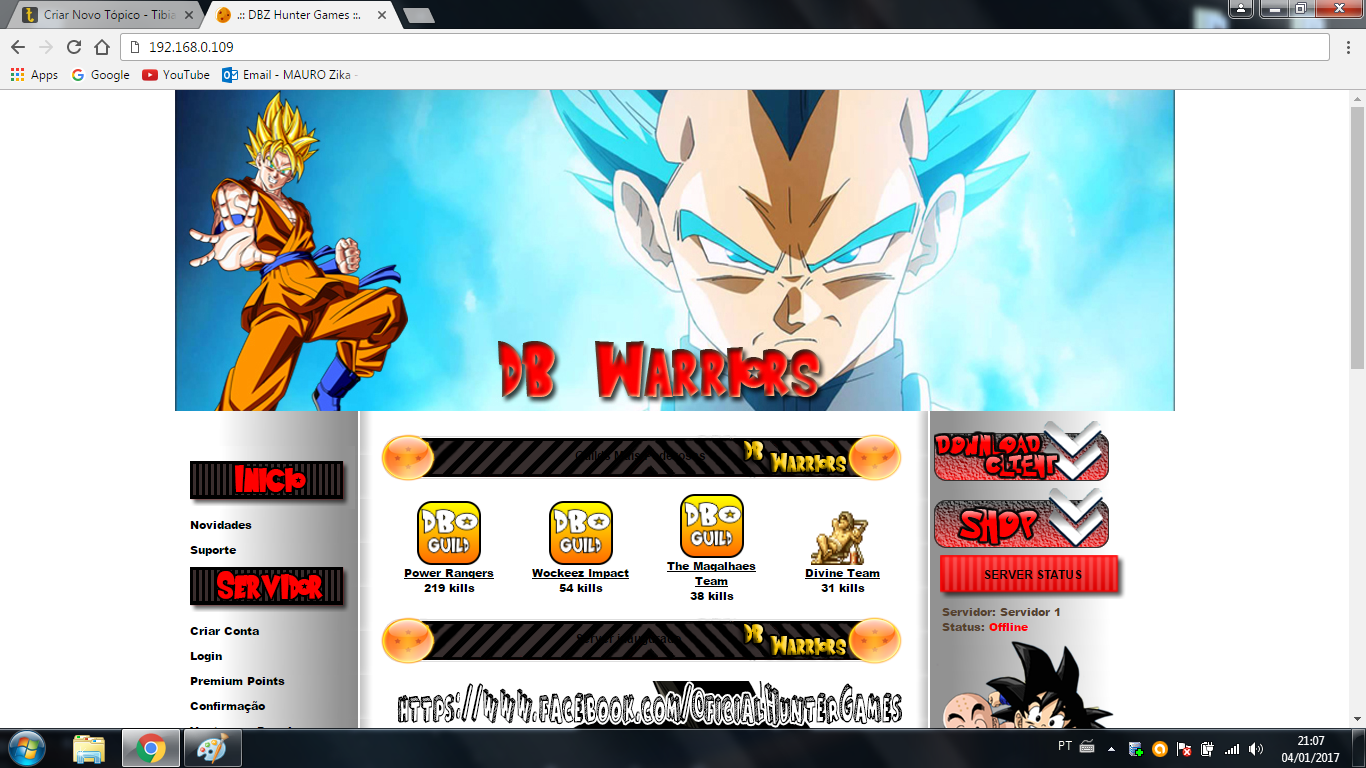Click the scrollbar down arrow
This screenshot has width=1366, height=768.
[1357, 719]
